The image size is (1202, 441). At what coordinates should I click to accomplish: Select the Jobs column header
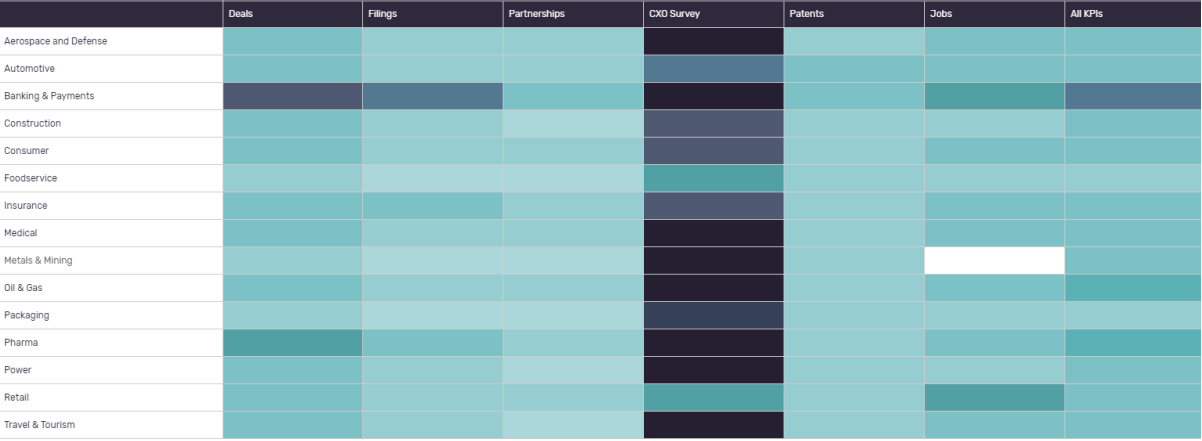(941, 14)
